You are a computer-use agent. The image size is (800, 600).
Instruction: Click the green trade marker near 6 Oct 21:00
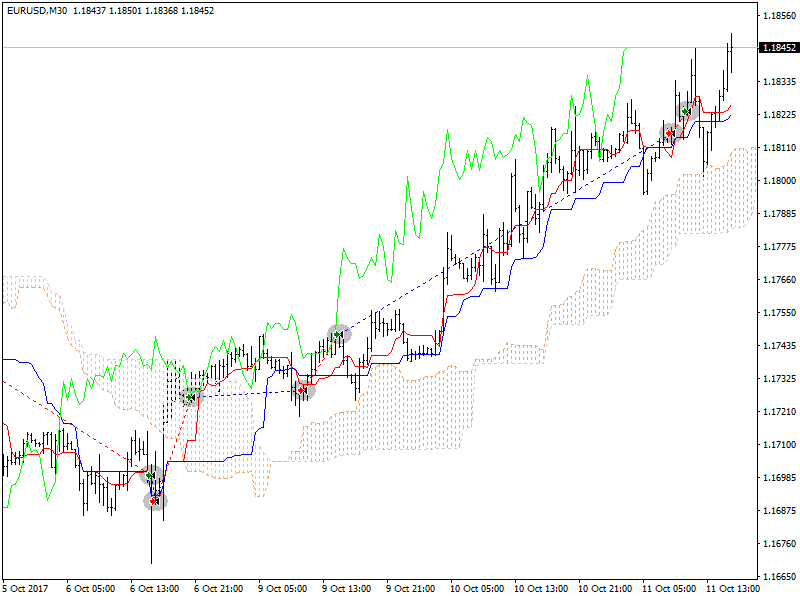[x=189, y=397]
